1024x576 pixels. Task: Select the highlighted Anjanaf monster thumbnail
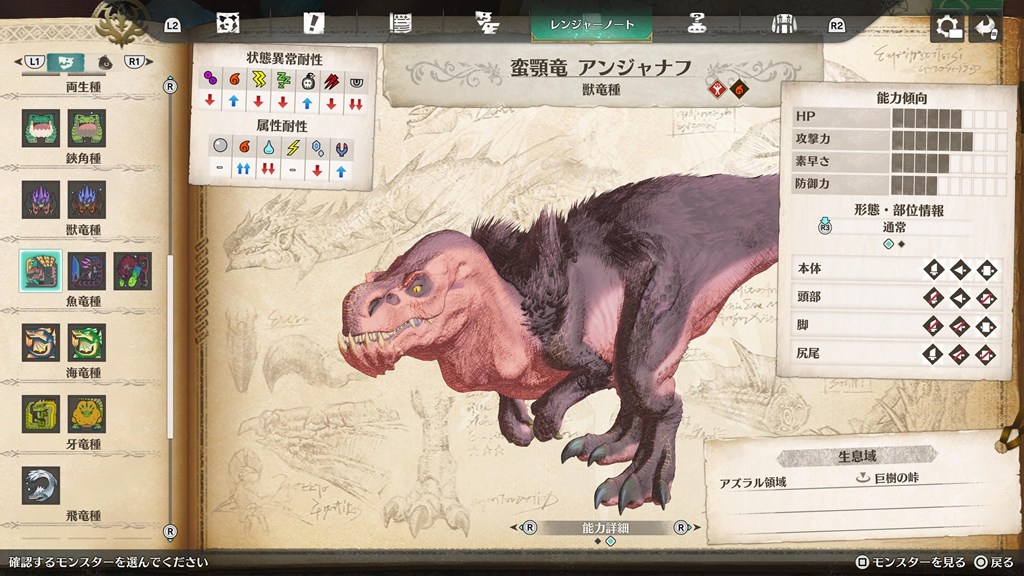[x=41, y=271]
